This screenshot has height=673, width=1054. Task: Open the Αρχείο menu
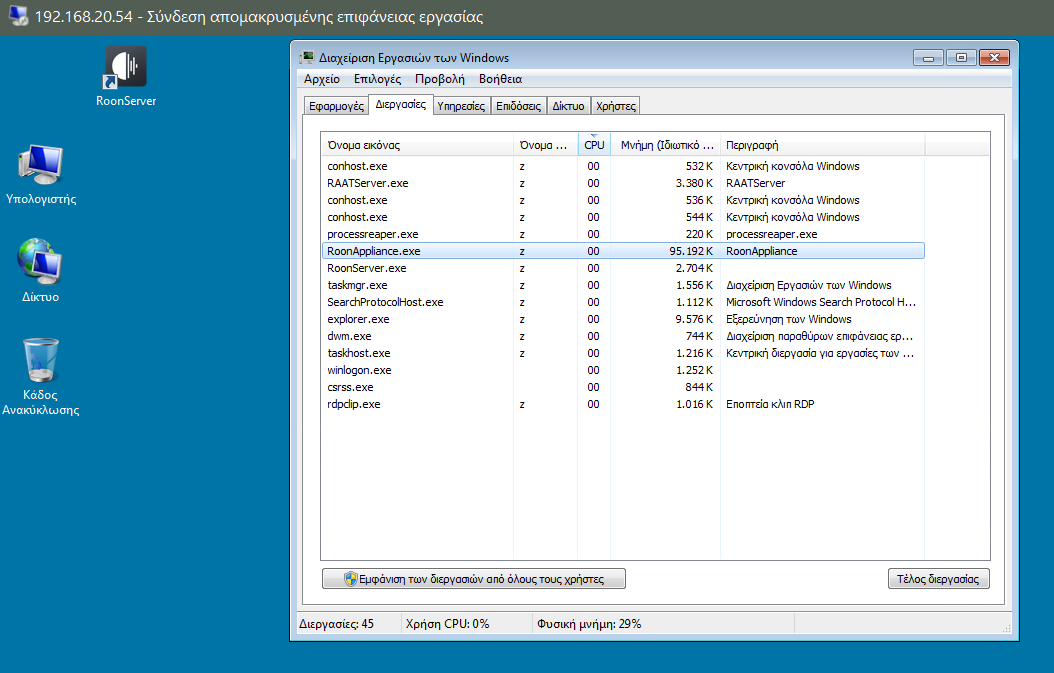point(321,79)
